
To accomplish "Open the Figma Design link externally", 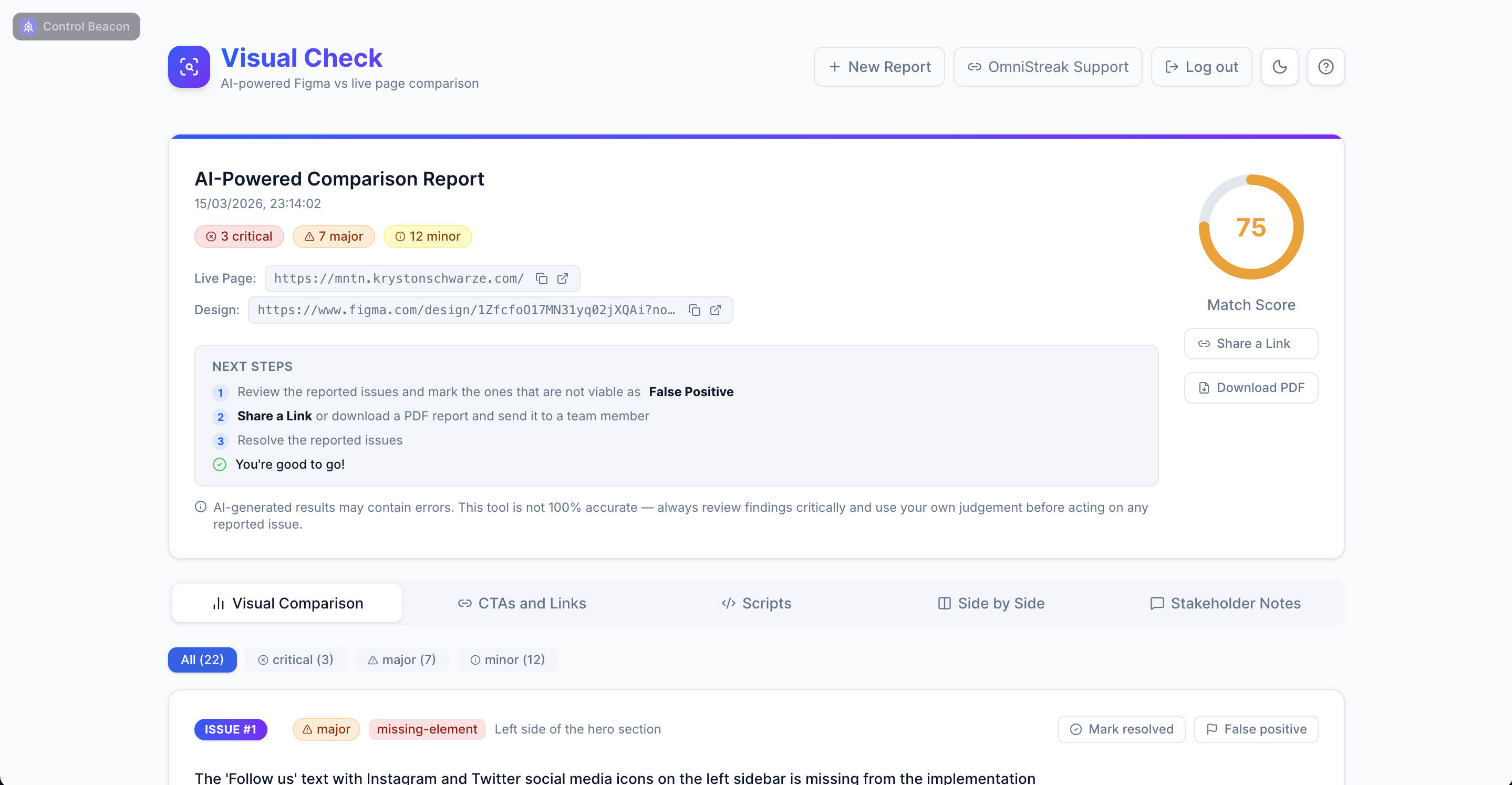I will tap(716, 310).
